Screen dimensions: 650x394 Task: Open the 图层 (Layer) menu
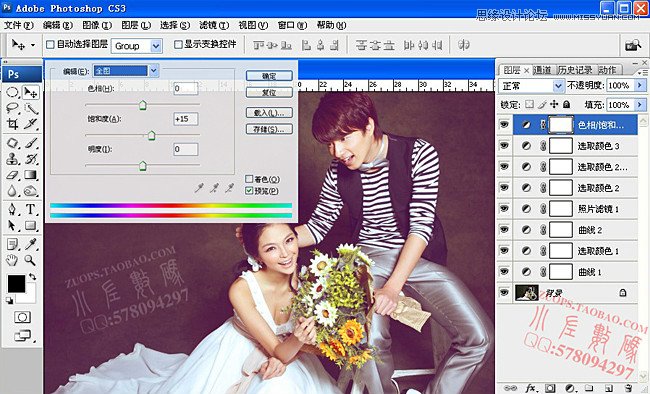pos(136,25)
